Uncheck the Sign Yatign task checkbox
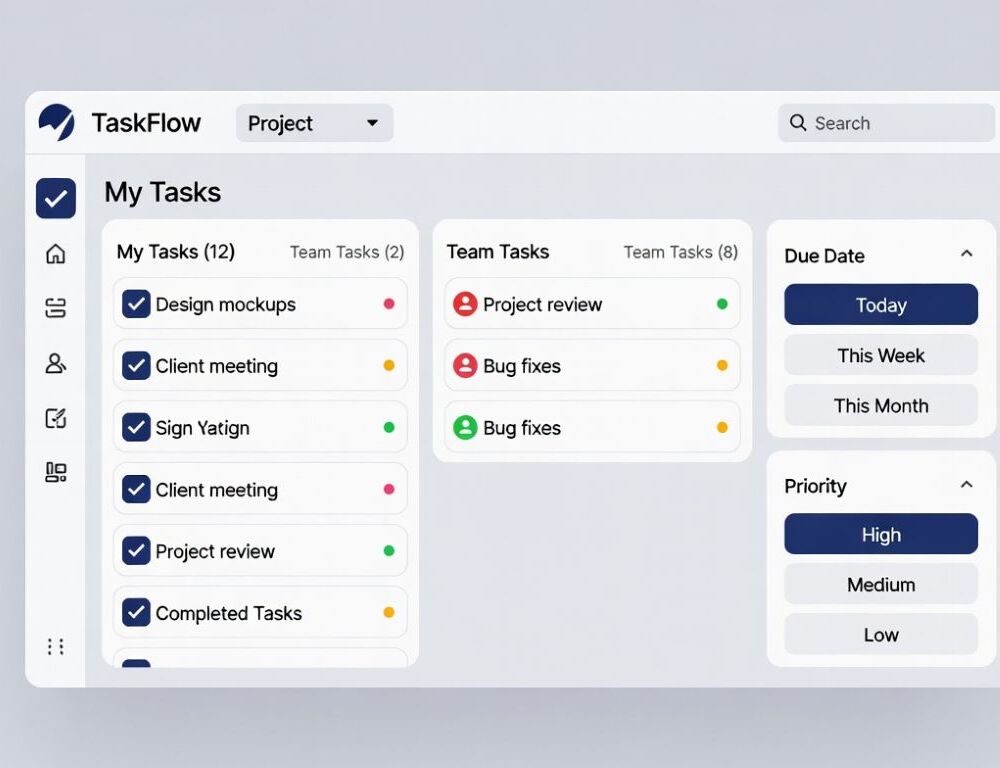This screenshot has height=768, width=1000. (137, 427)
